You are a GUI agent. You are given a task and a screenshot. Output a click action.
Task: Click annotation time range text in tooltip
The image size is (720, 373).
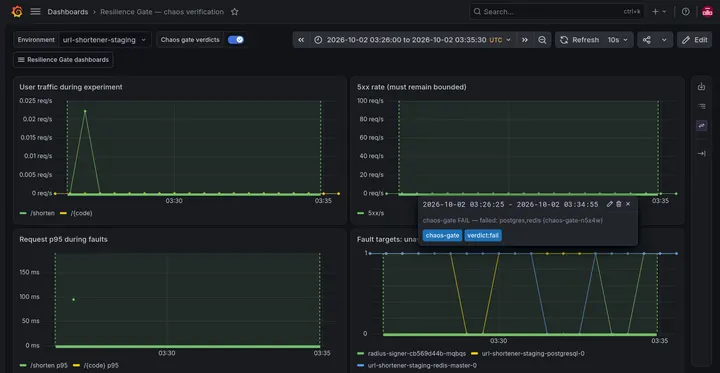(510, 204)
